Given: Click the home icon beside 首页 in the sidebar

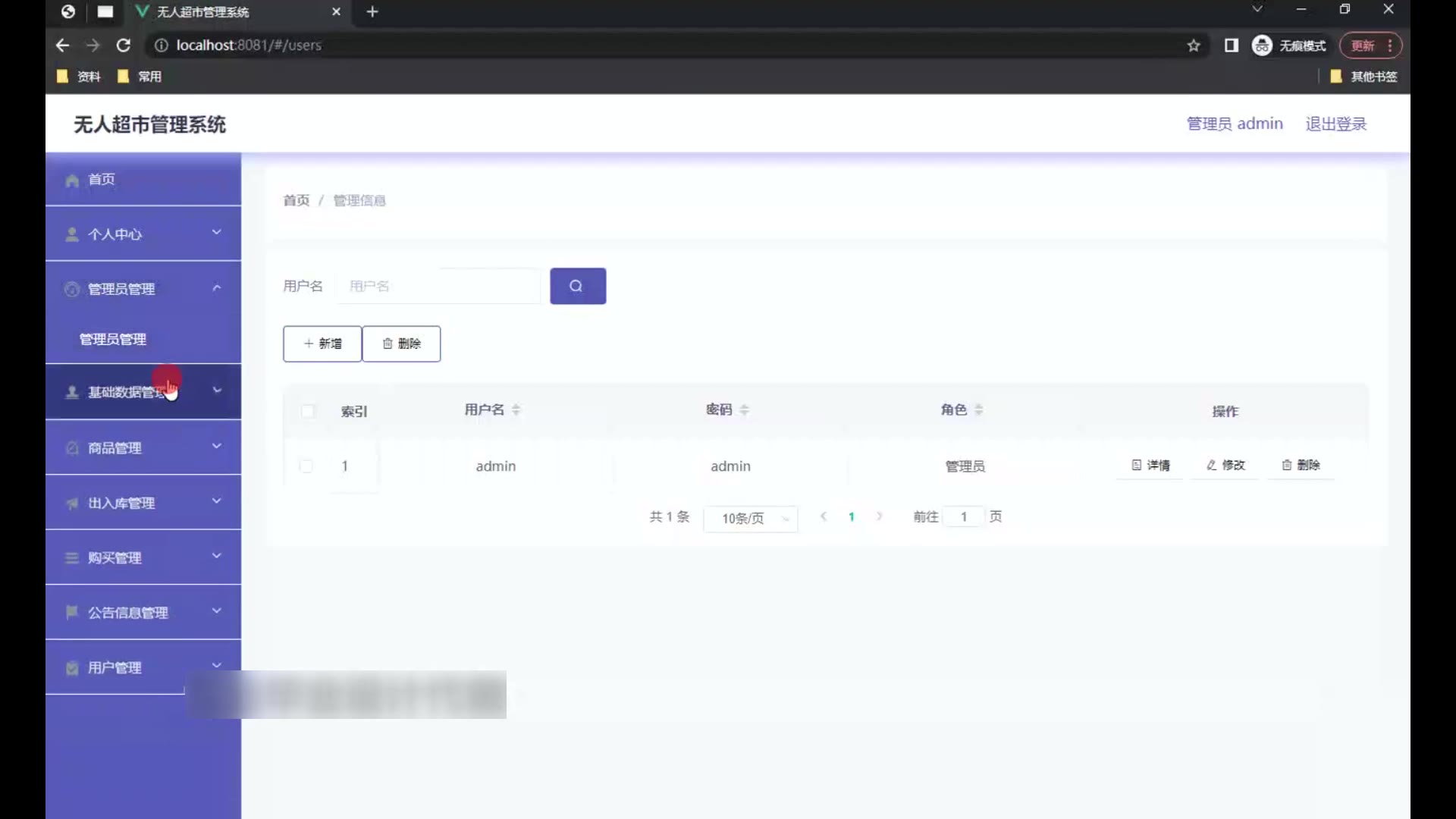Looking at the screenshot, I should point(72,180).
